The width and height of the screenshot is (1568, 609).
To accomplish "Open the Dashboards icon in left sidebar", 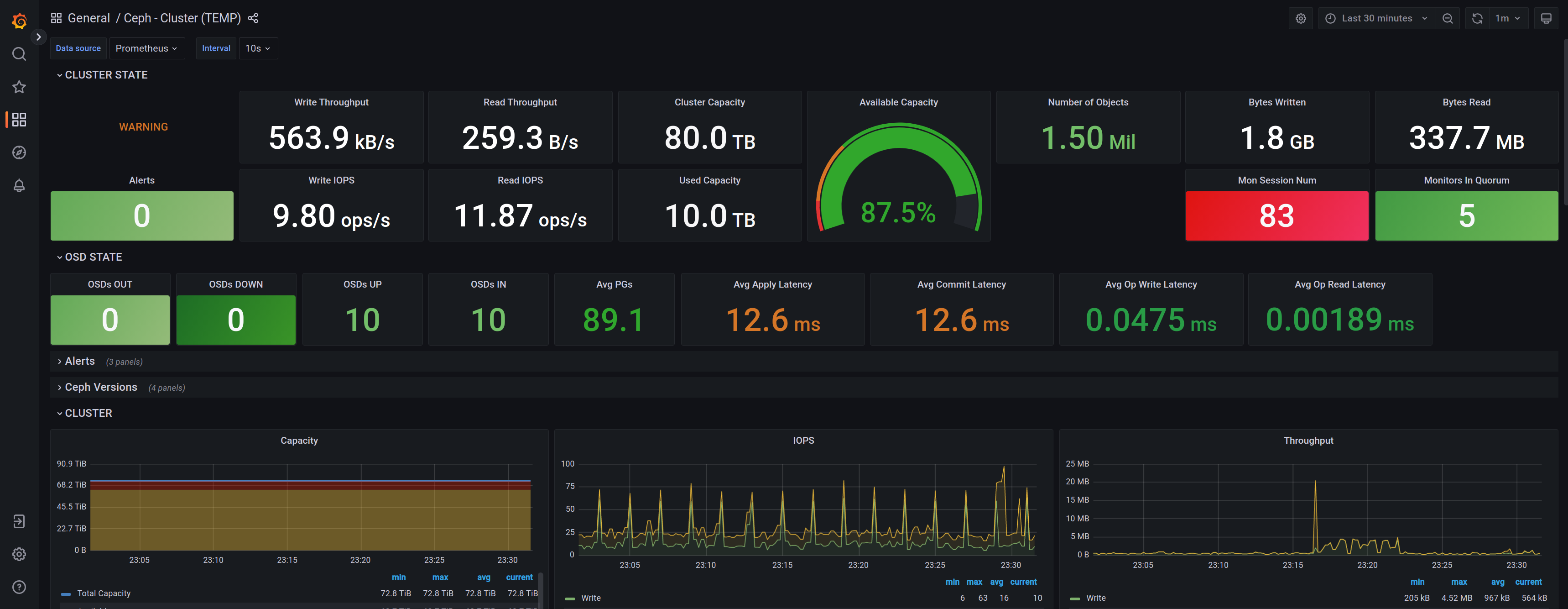I will (x=19, y=120).
